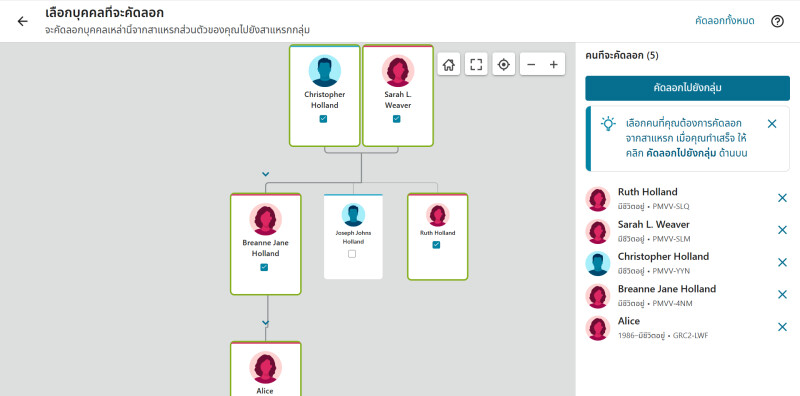The height and width of the screenshot is (396, 800).
Task: Click the home icon in tree toolbar
Action: click(x=449, y=64)
